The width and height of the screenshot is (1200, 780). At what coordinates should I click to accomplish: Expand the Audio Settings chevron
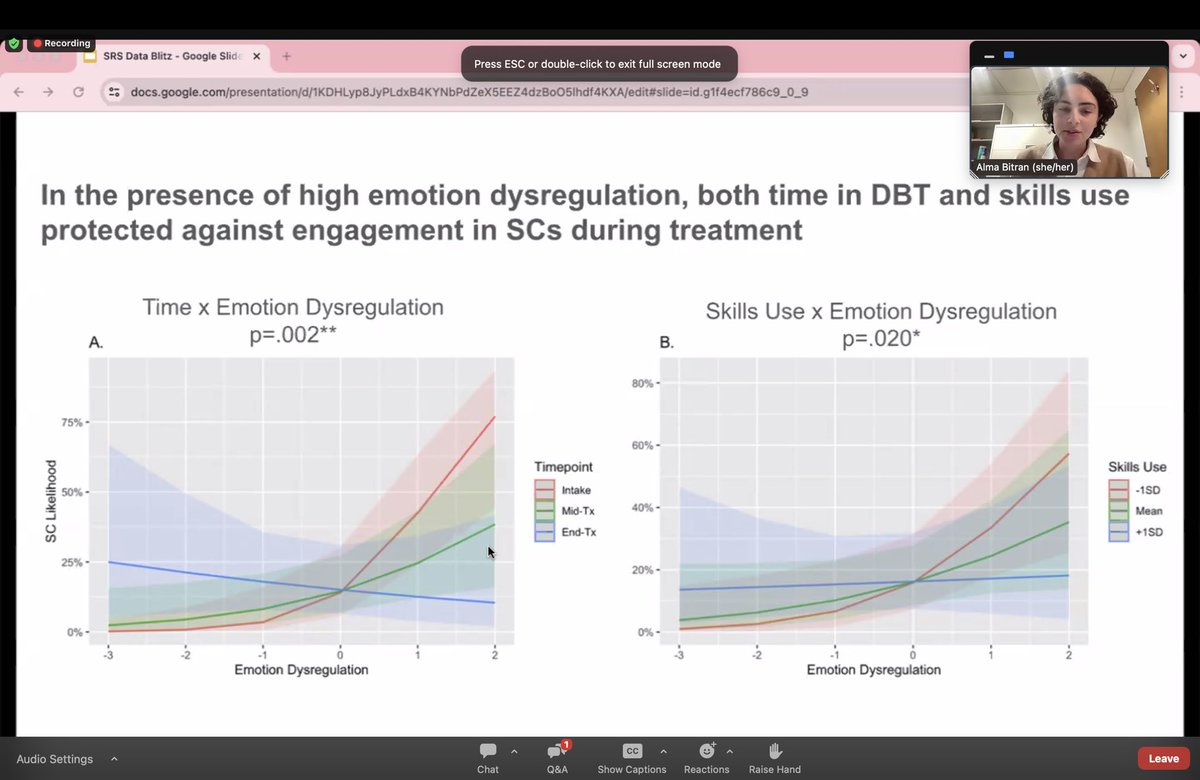point(113,759)
